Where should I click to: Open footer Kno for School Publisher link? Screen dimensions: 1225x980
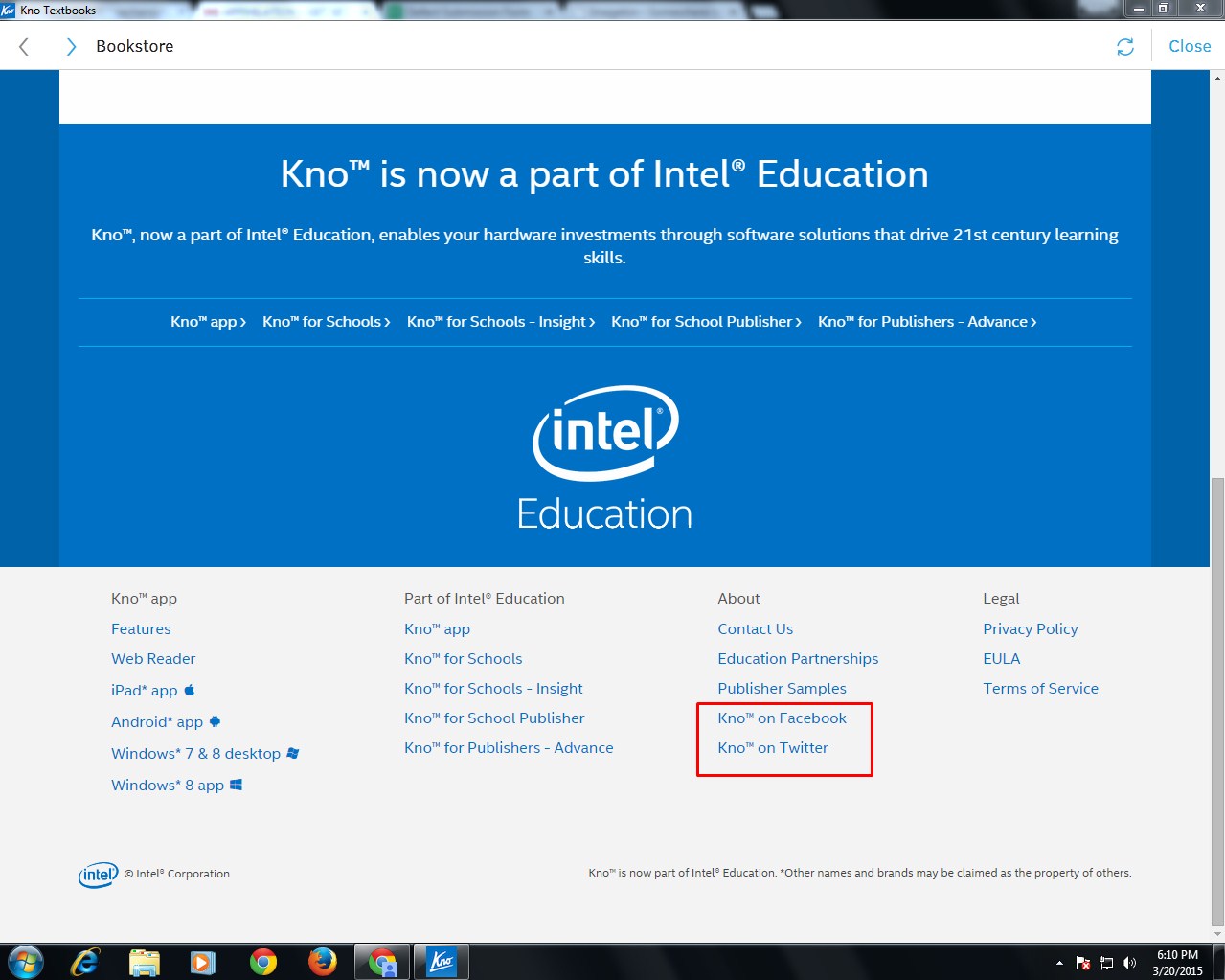pos(494,718)
